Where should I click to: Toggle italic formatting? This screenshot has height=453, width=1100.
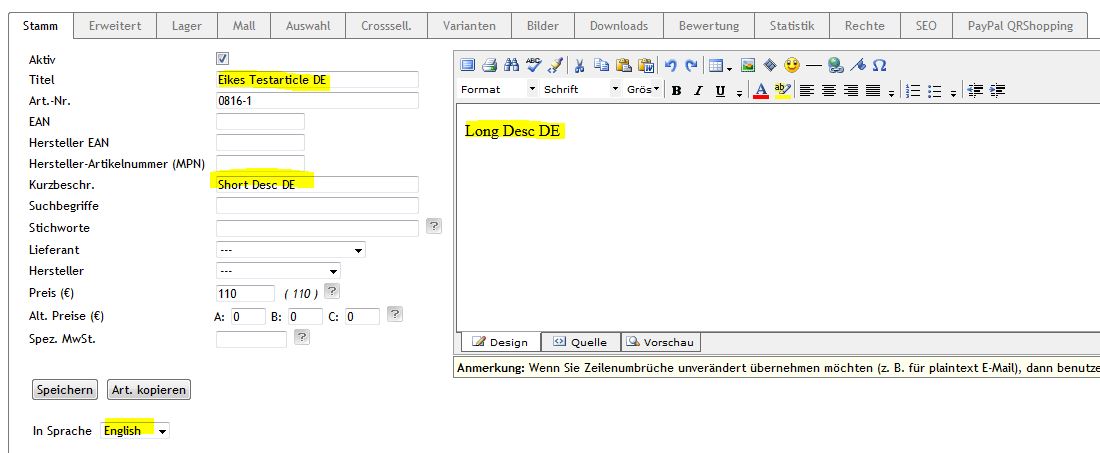[698, 91]
